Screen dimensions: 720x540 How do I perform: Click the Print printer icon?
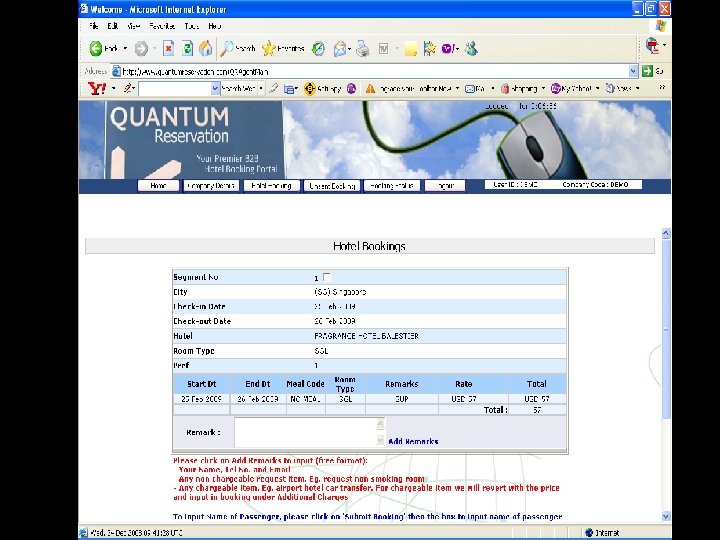pyautogui.click(x=363, y=48)
